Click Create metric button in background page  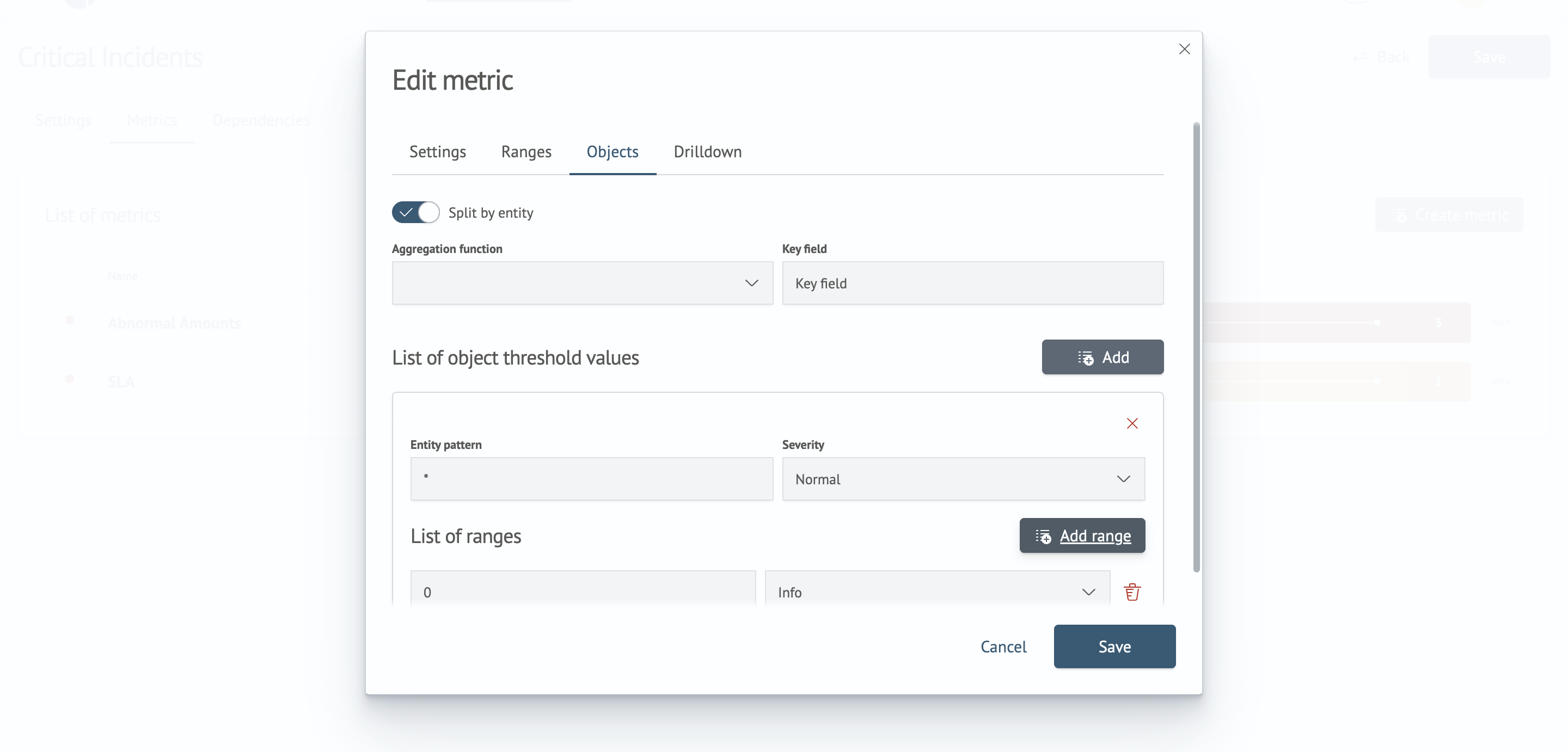[x=1449, y=215]
